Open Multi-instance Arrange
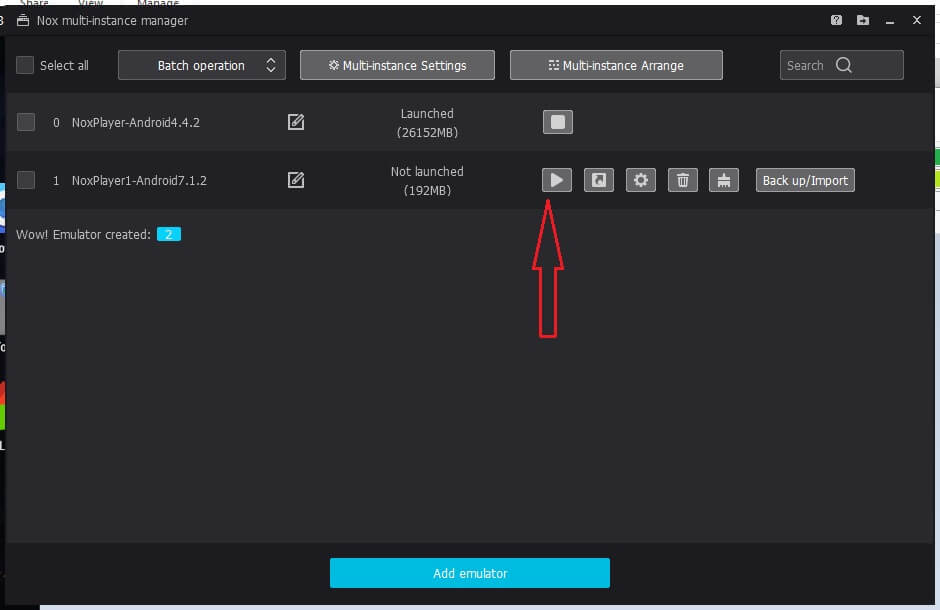 tap(616, 65)
